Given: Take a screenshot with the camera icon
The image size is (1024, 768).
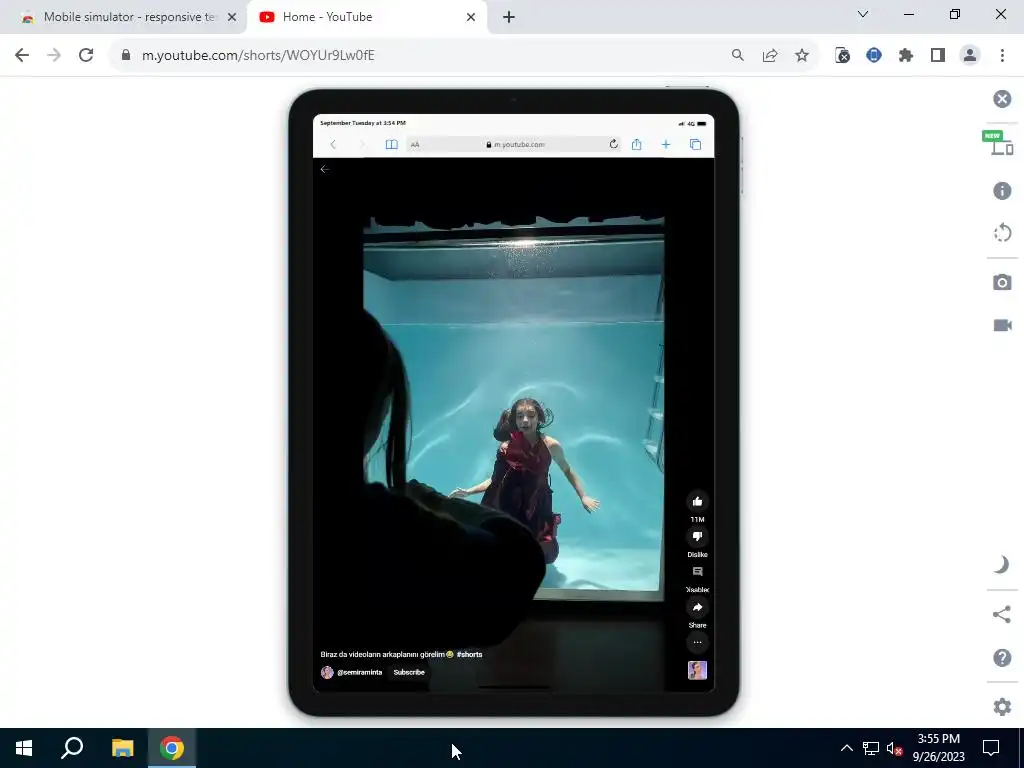Looking at the screenshot, I should 1002,282.
